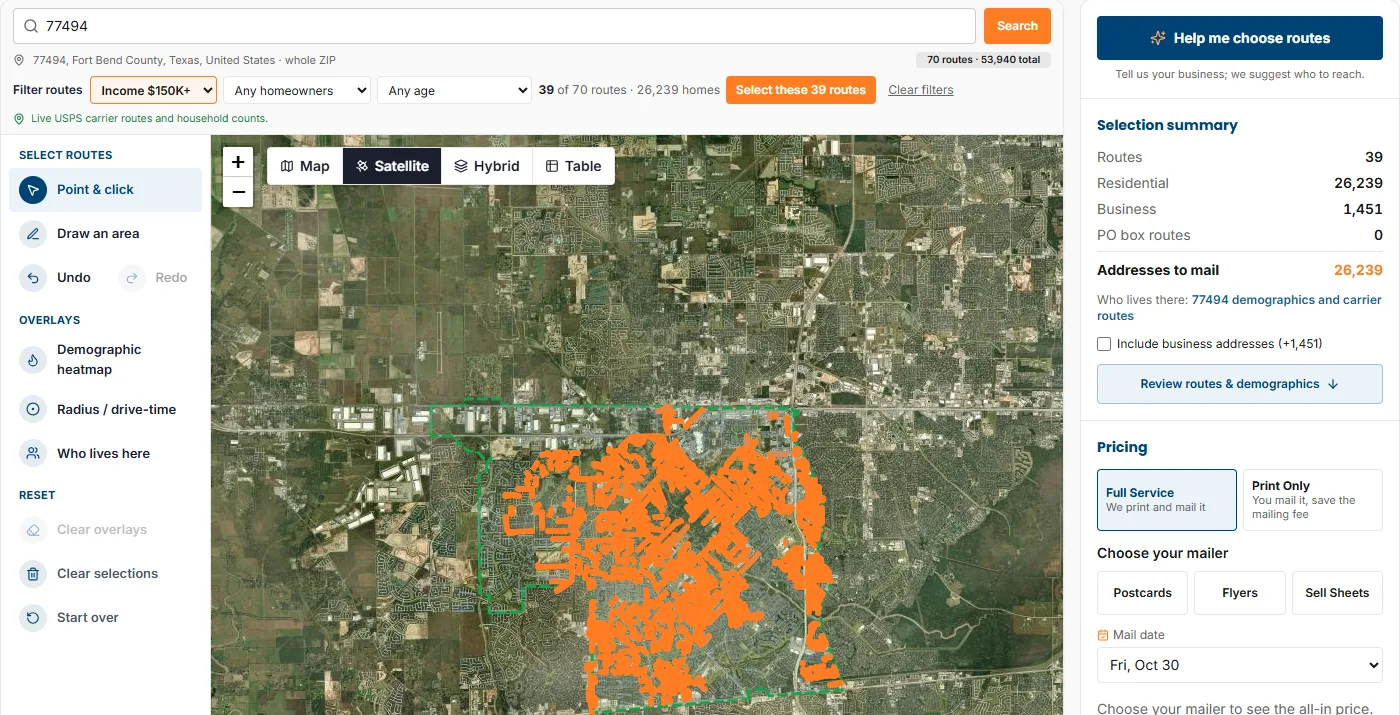Viewport: 1400px width, 715px height.
Task: Click the Redo arrow icon
Action: (132, 278)
